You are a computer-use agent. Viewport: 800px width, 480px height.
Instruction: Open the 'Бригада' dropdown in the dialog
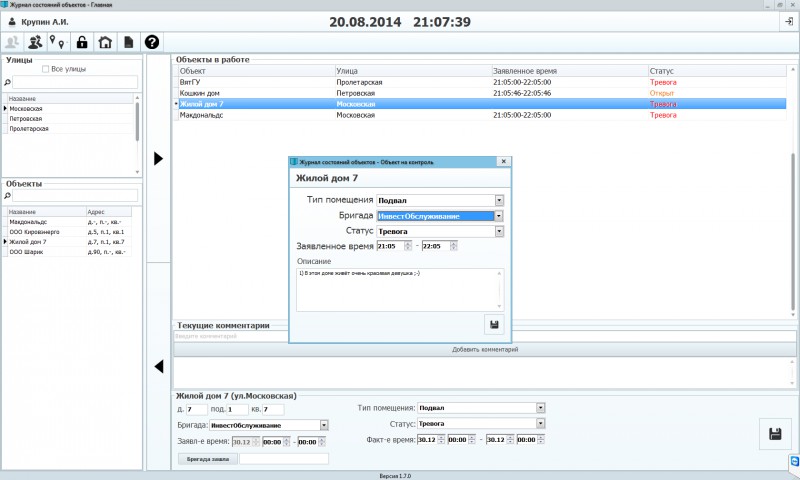point(499,216)
